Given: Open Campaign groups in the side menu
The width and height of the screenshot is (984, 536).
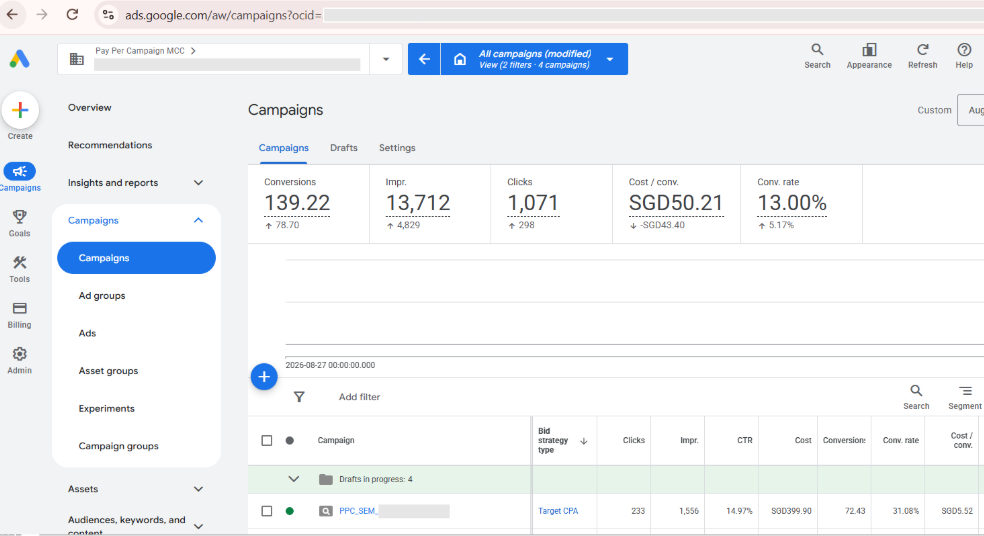Looking at the screenshot, I should click(x=119, y=446).
